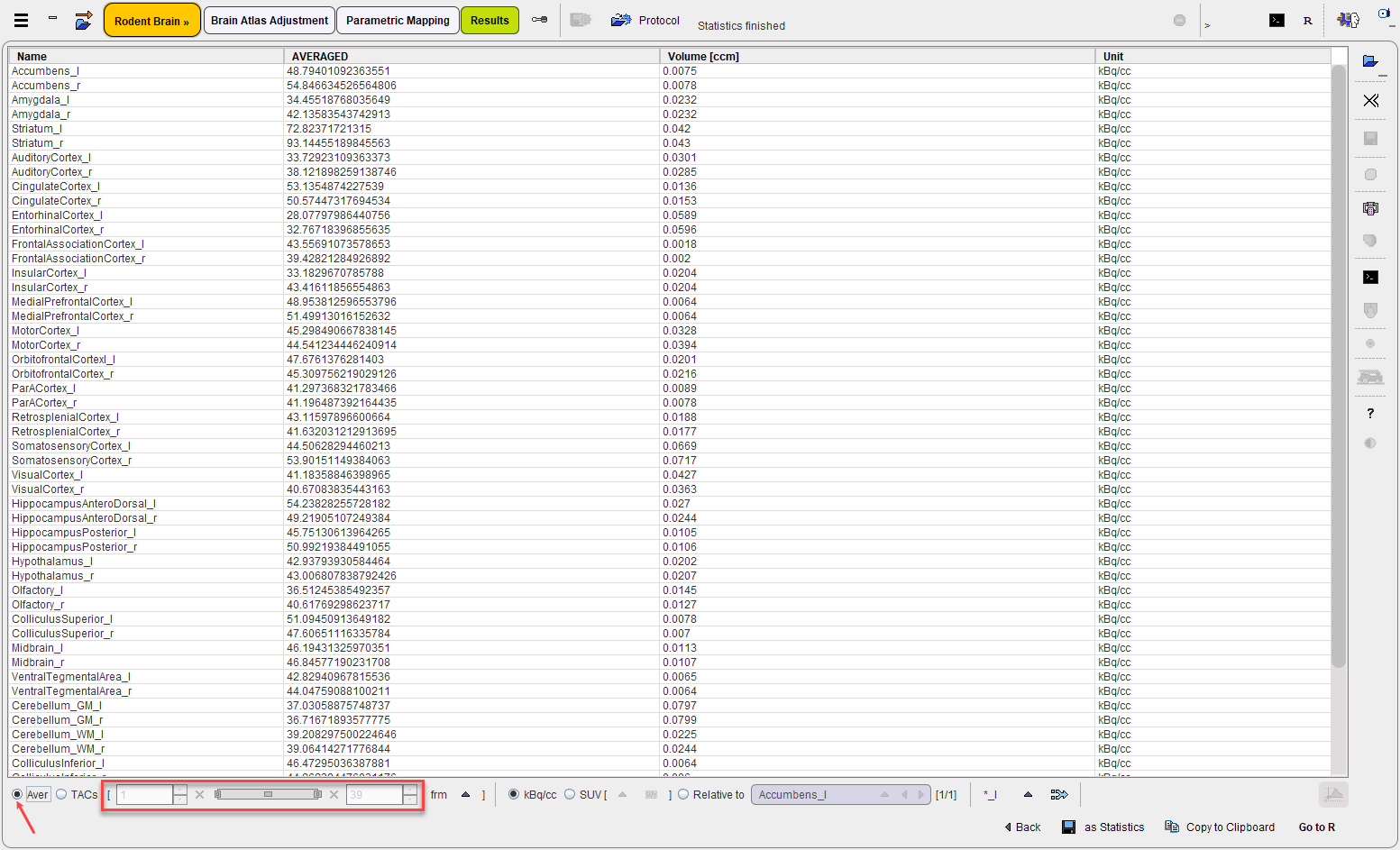Click the start frame input field
The width and height of the screenshot is (1400, 850).
pos(144,794)
